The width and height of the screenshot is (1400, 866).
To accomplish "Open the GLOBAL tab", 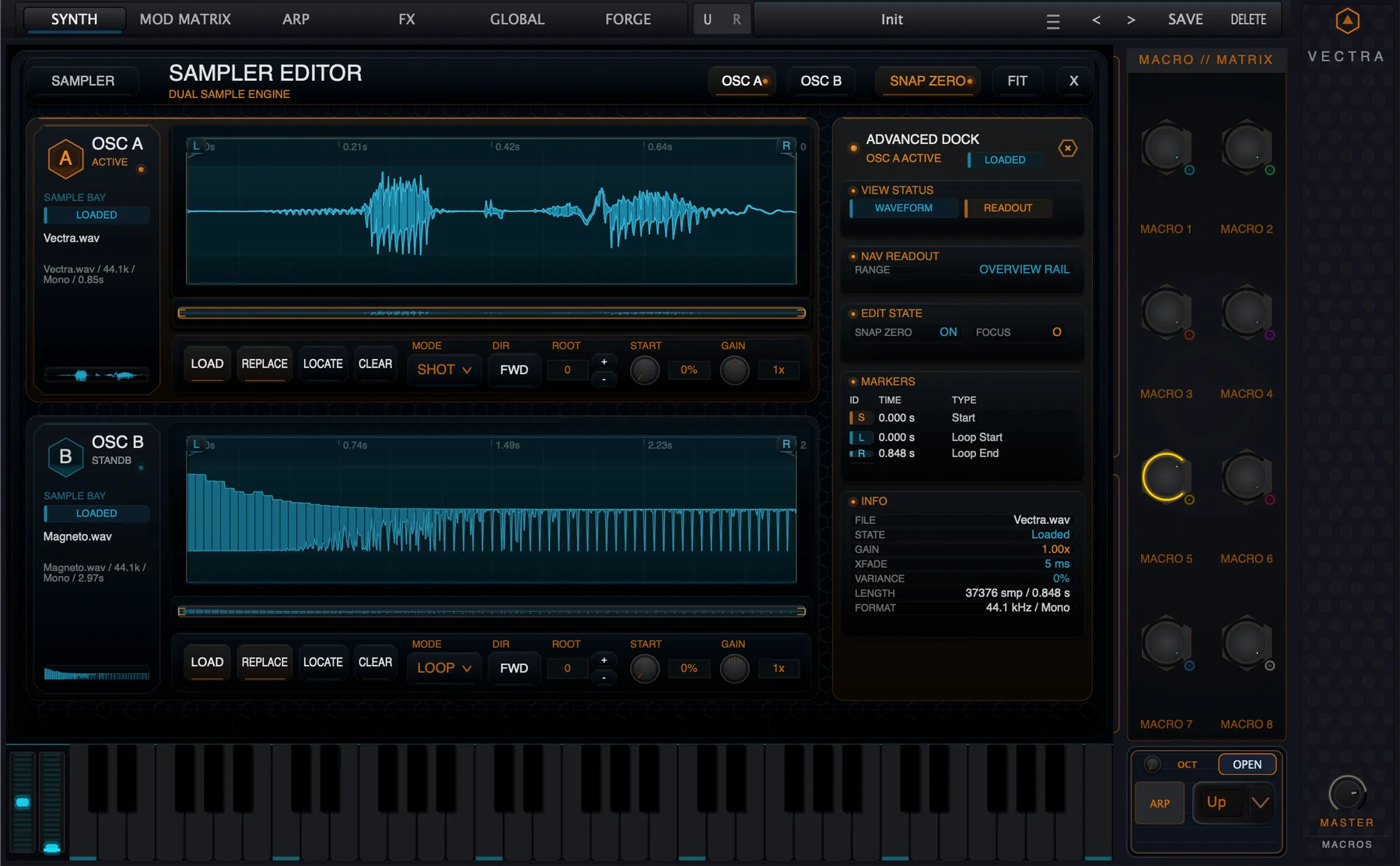I will (517, 19).
